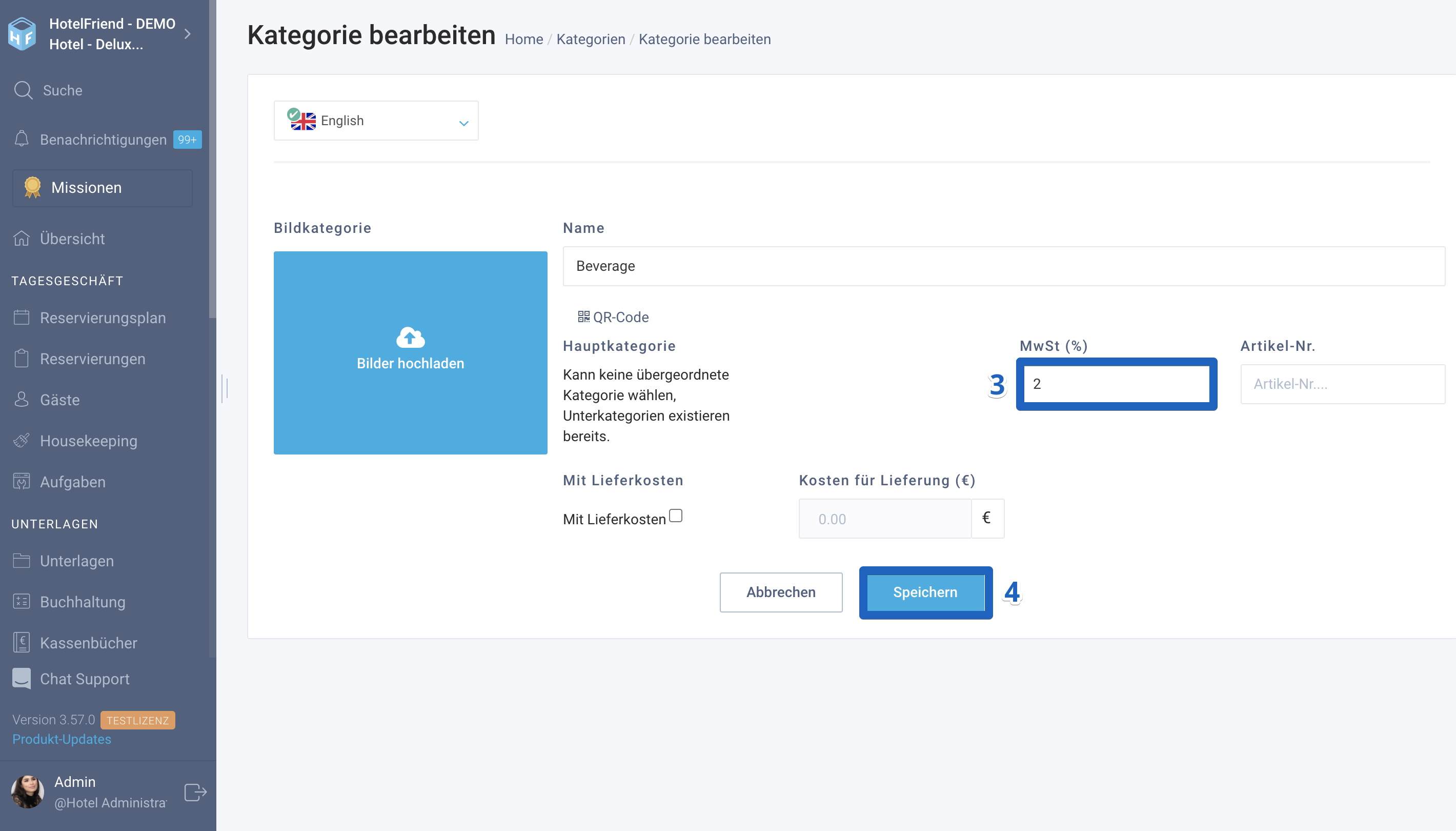Open Housekeeping broom icon
Viewport: 1456px width, 831px height.
(x=22, y=441)
